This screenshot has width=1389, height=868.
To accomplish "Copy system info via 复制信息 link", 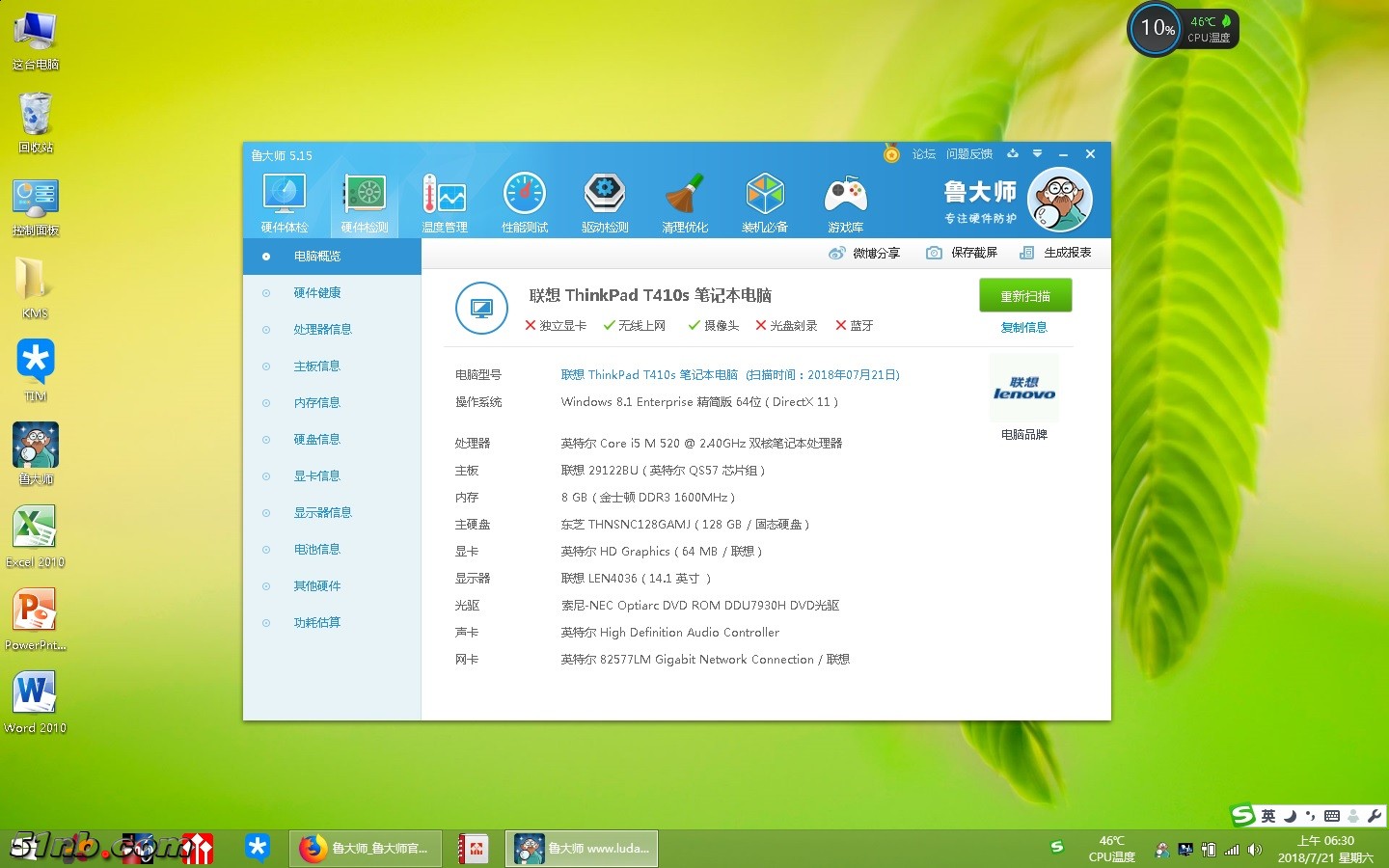I will 1024,327.
